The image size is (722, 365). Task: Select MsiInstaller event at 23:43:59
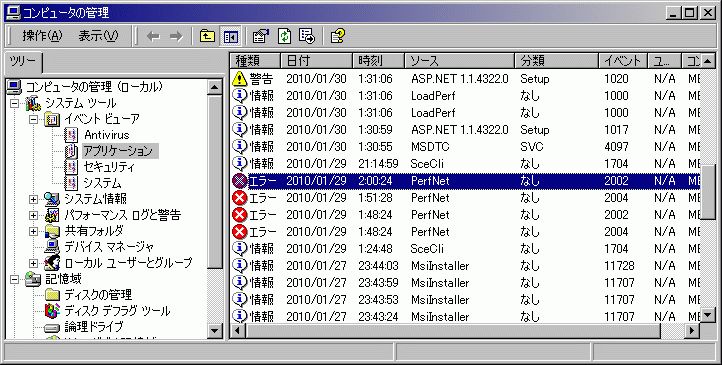[465, 283]
